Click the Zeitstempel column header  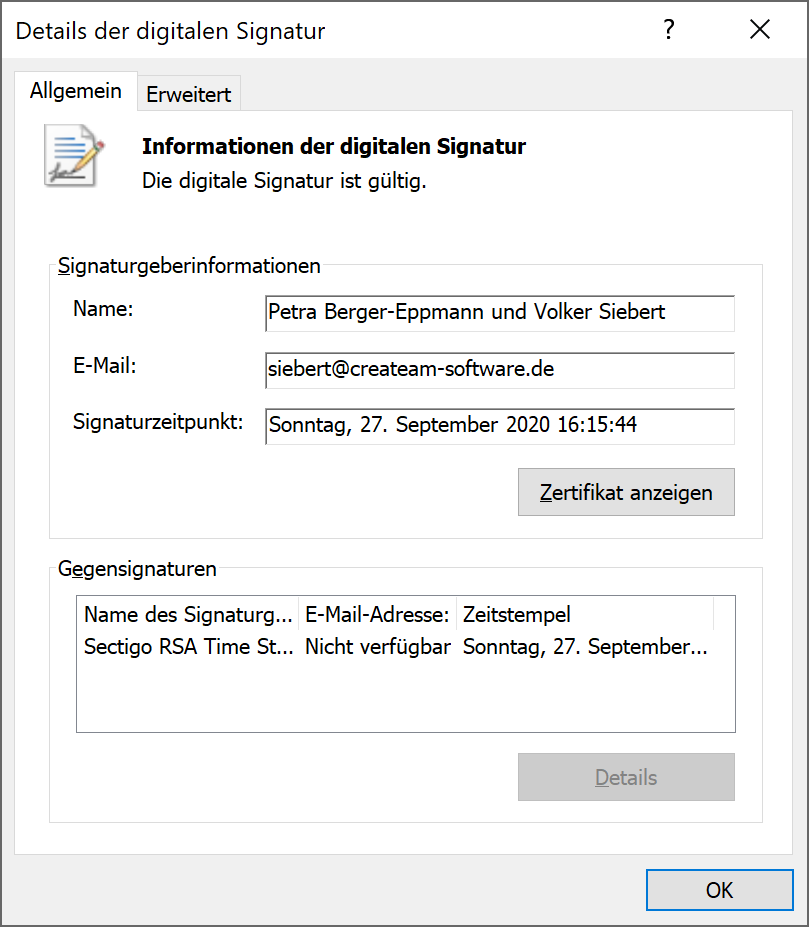pos(585,614)
